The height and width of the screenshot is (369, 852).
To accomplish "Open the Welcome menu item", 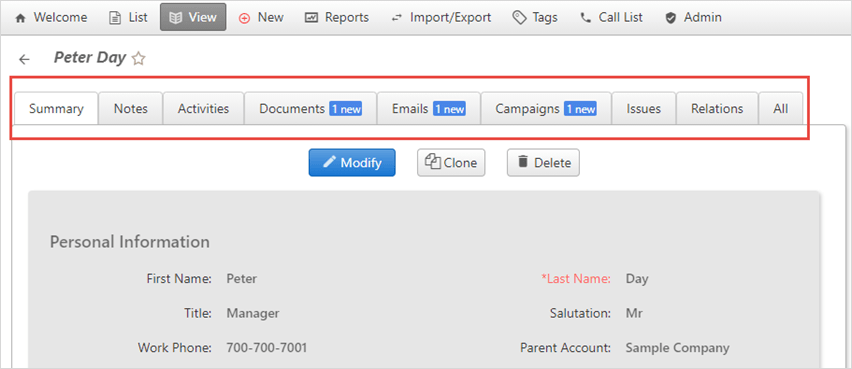I will point(51,17).
